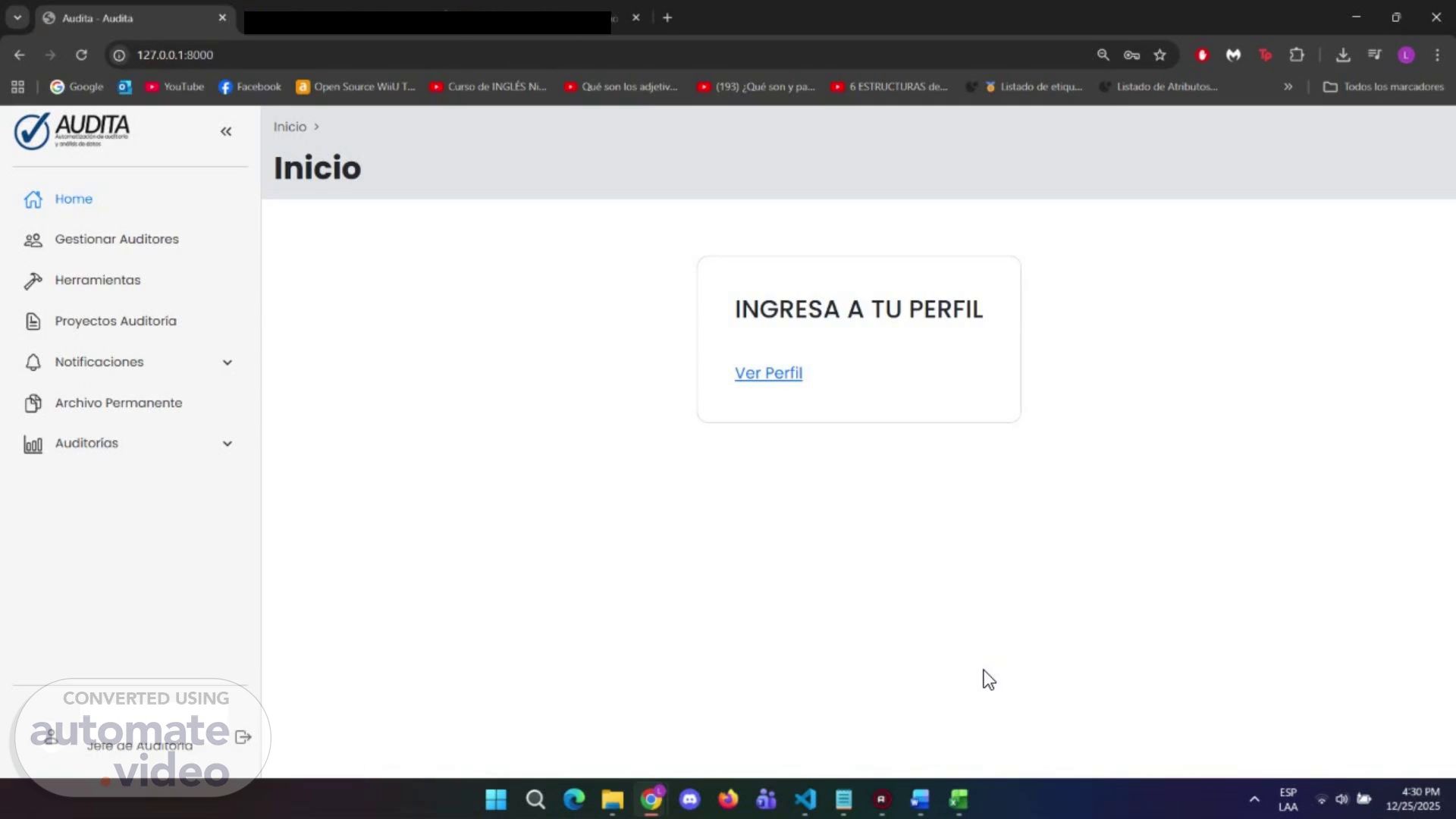Click the Proyectos Auditoría document icon
The height and width of the screenshot is (819, 1456).
pos(33,322)
